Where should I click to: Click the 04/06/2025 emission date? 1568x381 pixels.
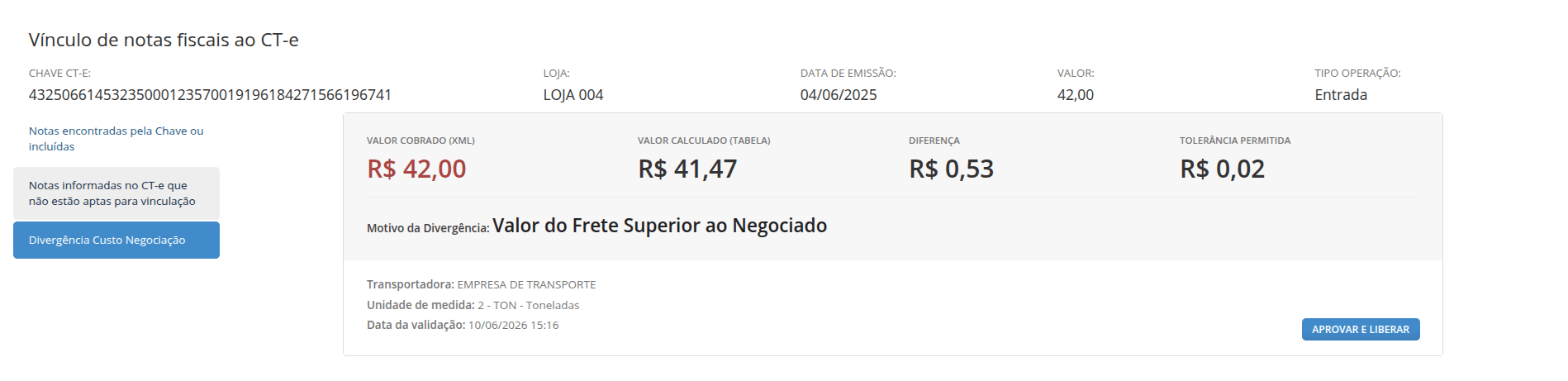839,95
